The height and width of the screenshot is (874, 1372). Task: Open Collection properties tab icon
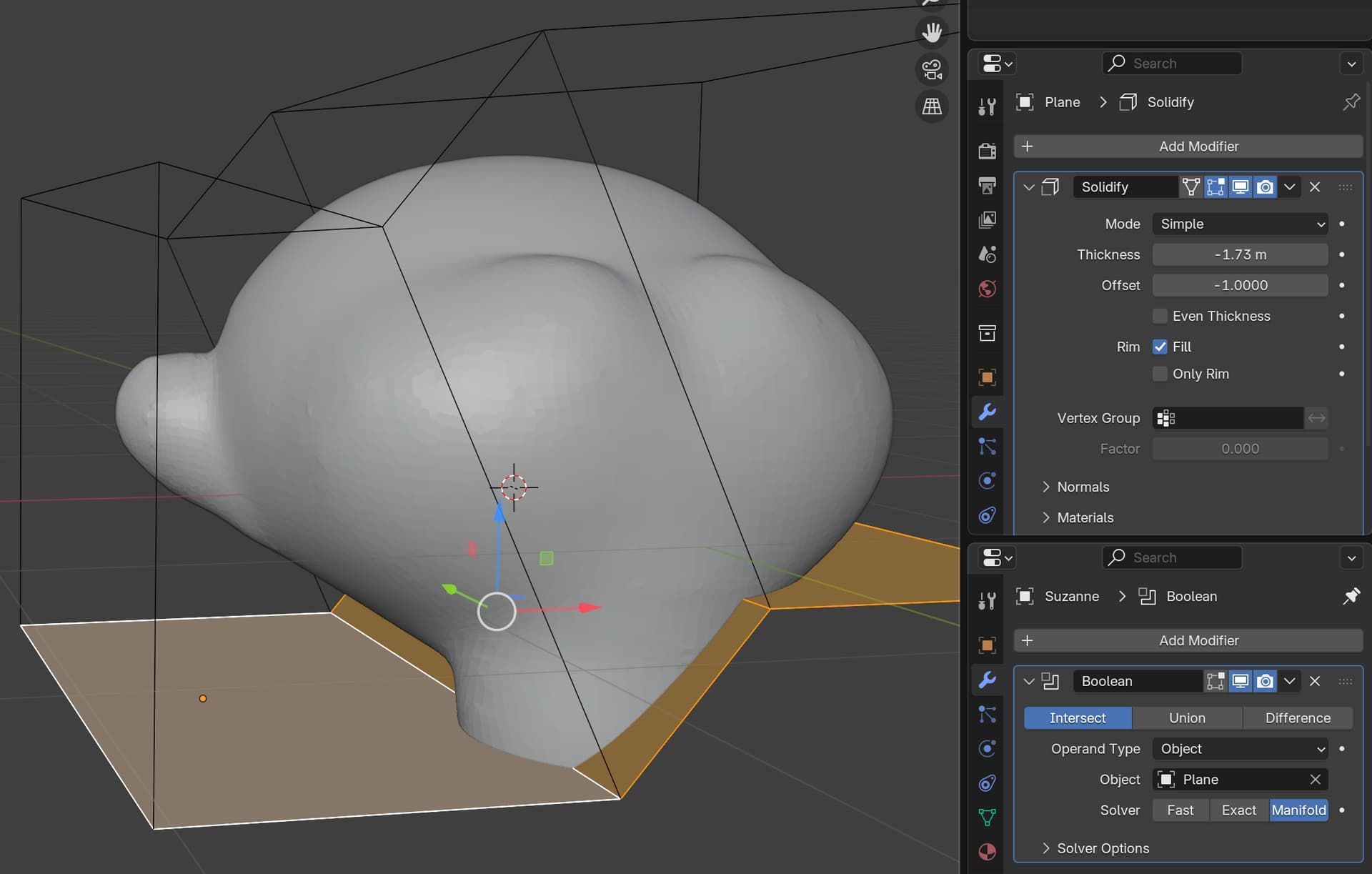pos(988,332)
